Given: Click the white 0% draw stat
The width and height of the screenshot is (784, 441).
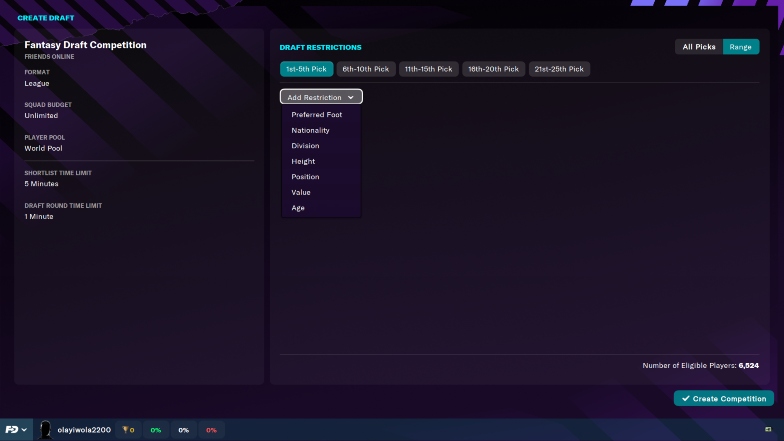Looking at the screenshot, I should click(184, 430).
